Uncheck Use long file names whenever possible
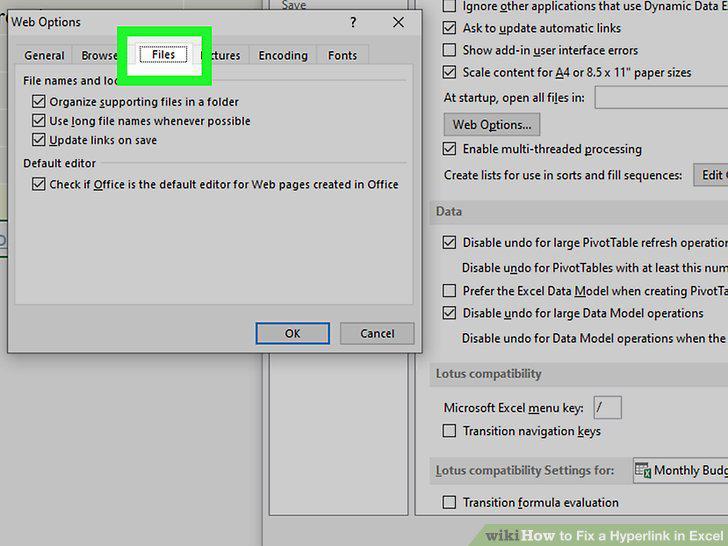The width and height of the screenshot is (728, 546). (39, 121)
